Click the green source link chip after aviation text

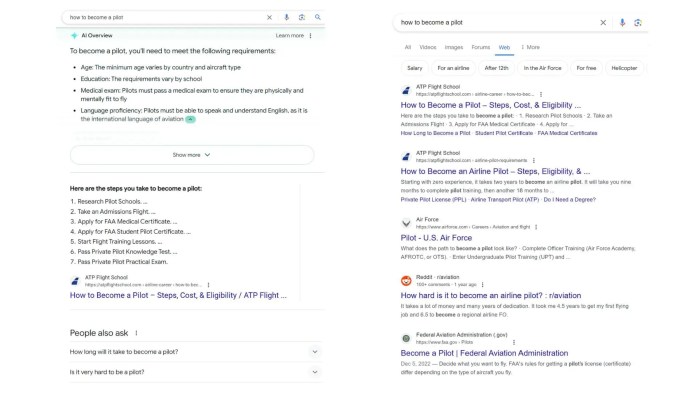(x=191, y=119)
